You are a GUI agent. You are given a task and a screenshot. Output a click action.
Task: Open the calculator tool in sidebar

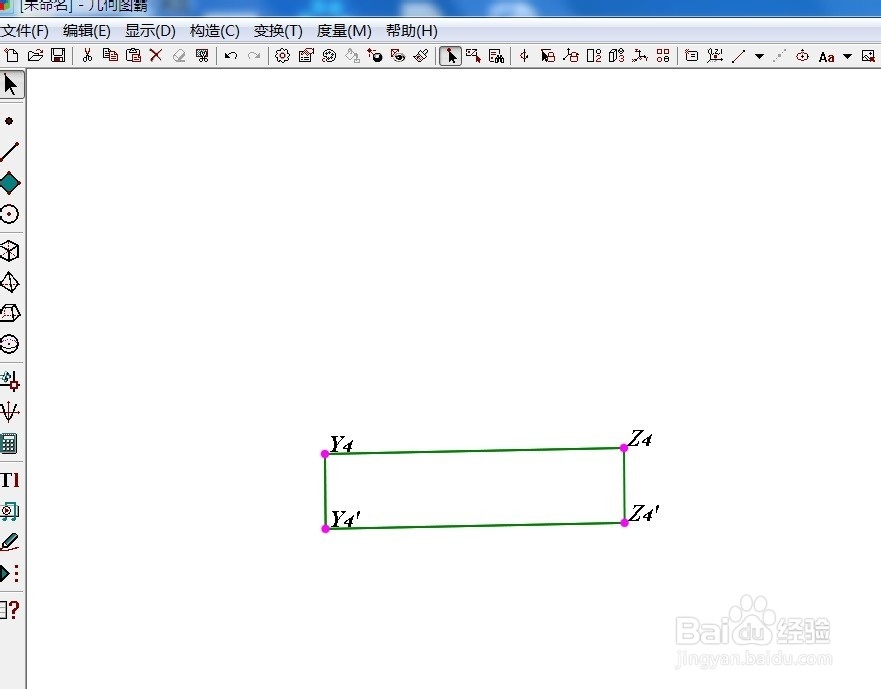pyautogui.click(x=9, y=443)
